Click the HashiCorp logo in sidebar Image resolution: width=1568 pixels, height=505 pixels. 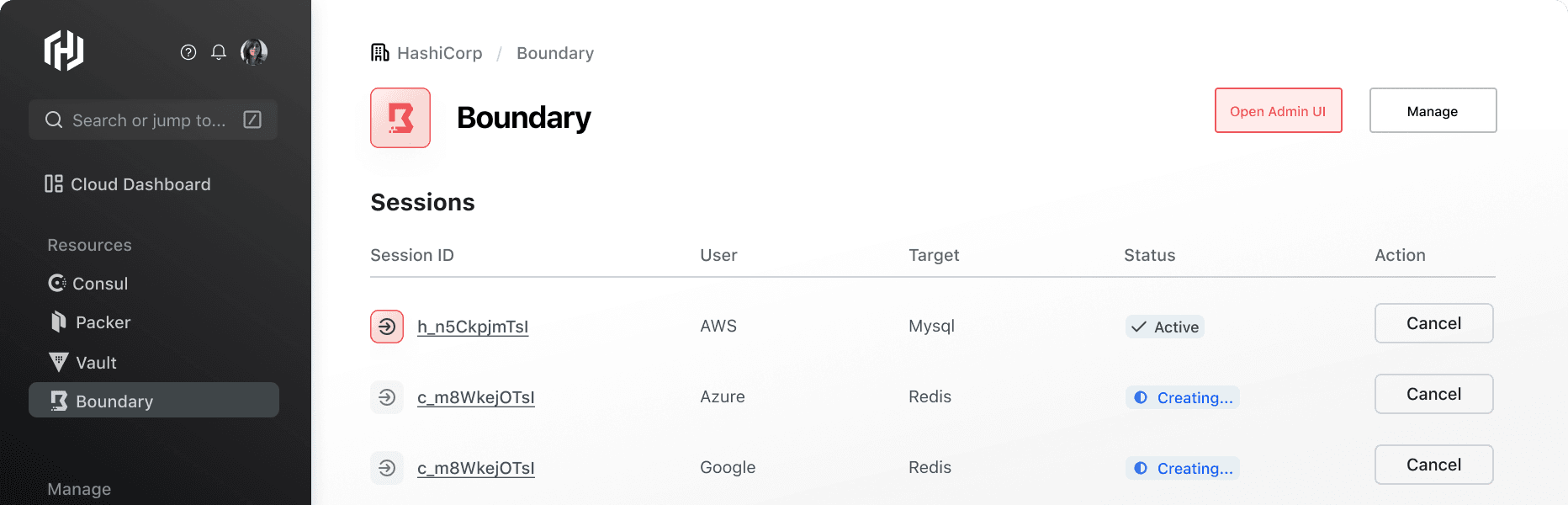pyautogui.click(x=64, y=50)
